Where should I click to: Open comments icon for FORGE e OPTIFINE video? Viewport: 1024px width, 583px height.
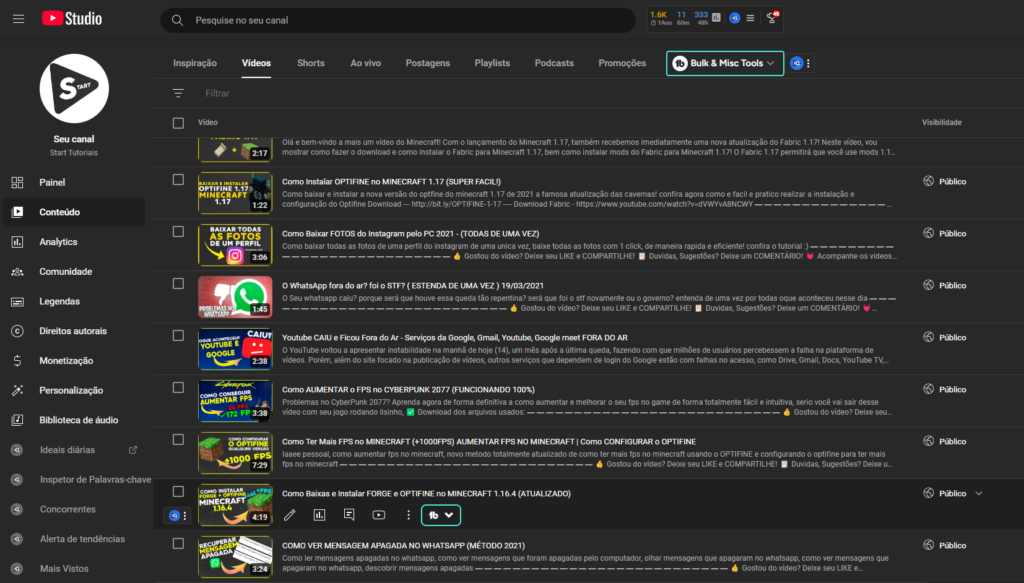click(x=349, y=515)
